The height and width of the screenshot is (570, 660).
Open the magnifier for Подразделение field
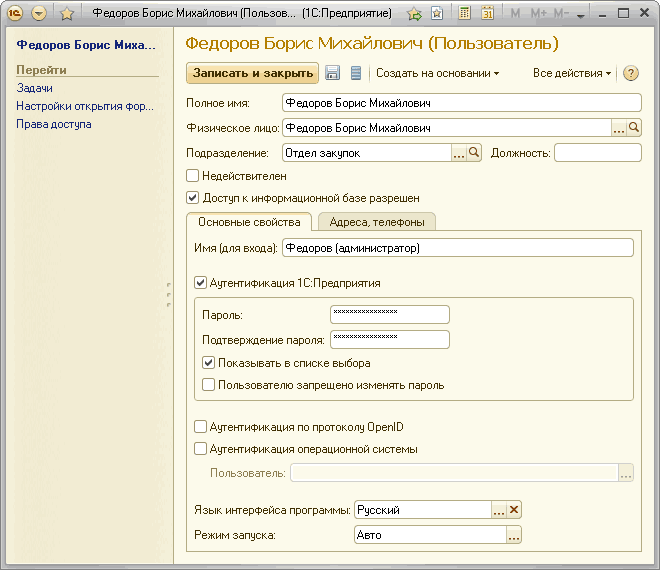click(x=474, y=153)
